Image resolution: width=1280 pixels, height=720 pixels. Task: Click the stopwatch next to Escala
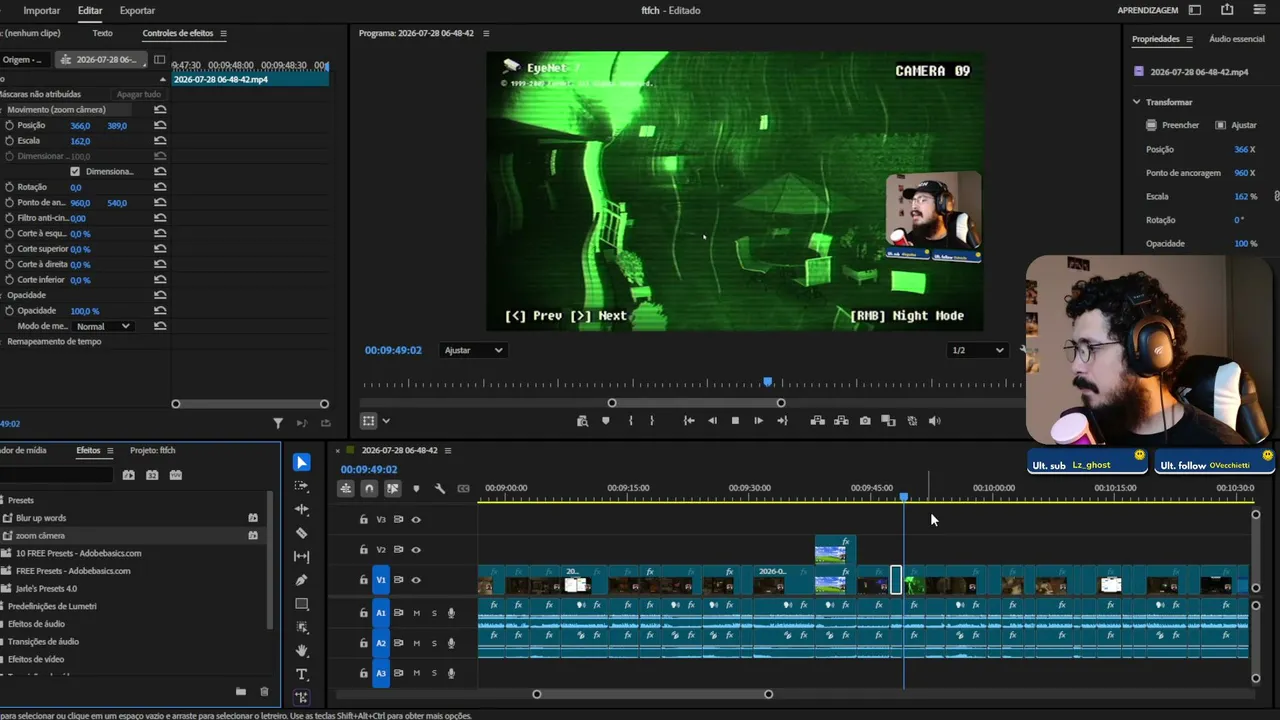[x=9, y=141]
